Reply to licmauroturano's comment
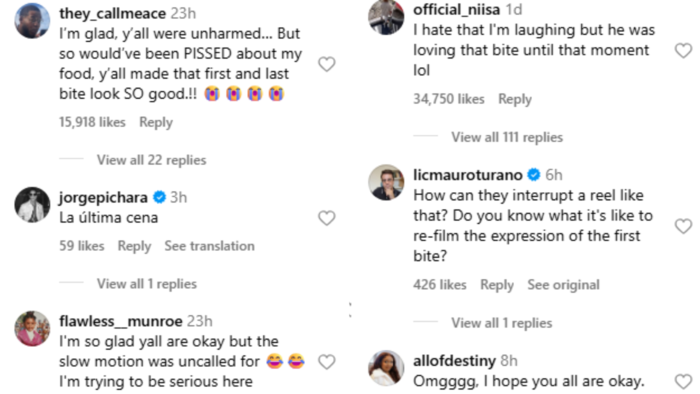This screenshot has width=700, height=394. [497, 285]
